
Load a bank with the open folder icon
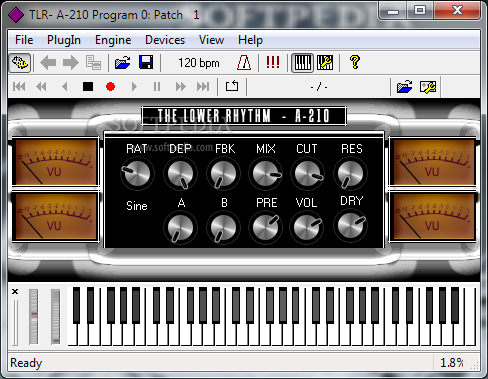click(123, 63)
